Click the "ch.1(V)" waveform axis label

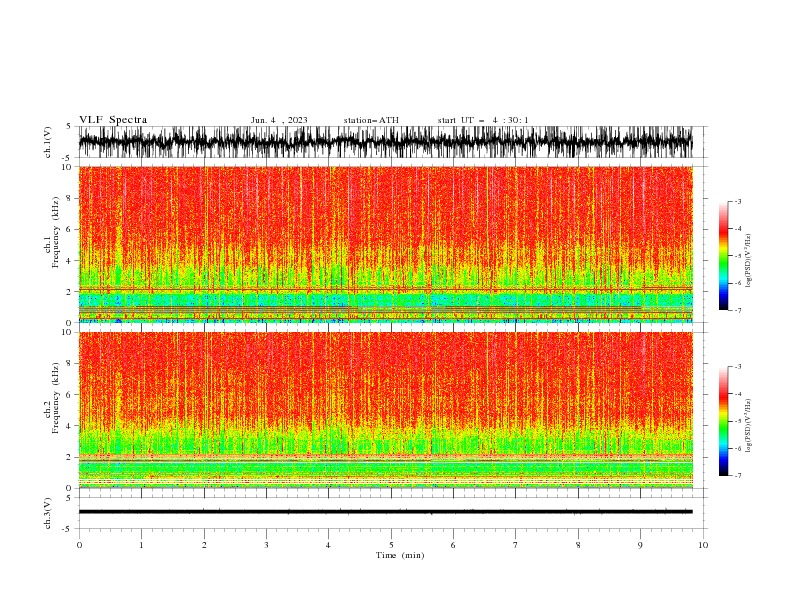48,142
